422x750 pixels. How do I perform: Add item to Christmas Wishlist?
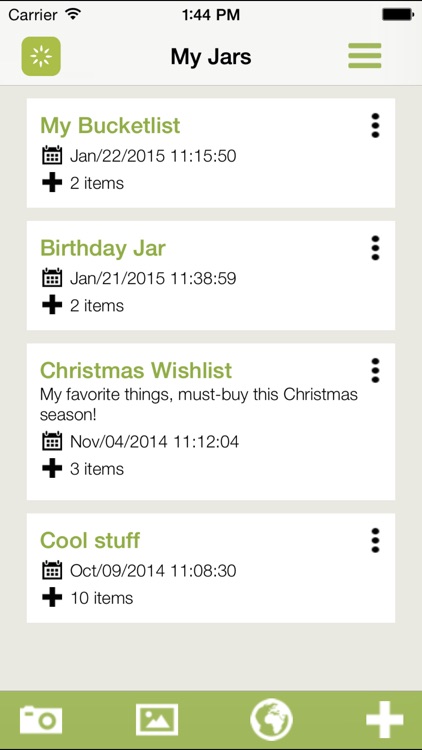point(52,468)
